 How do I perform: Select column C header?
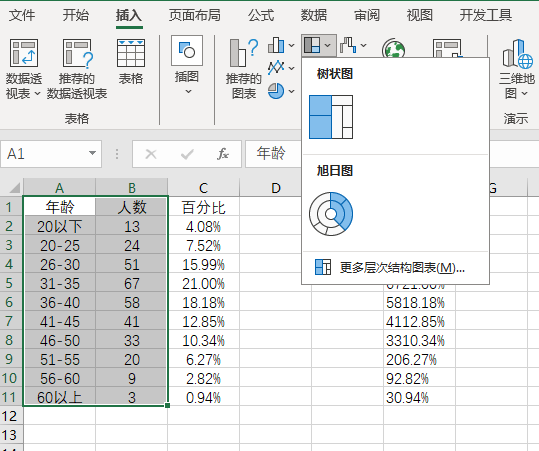point(204,188)
